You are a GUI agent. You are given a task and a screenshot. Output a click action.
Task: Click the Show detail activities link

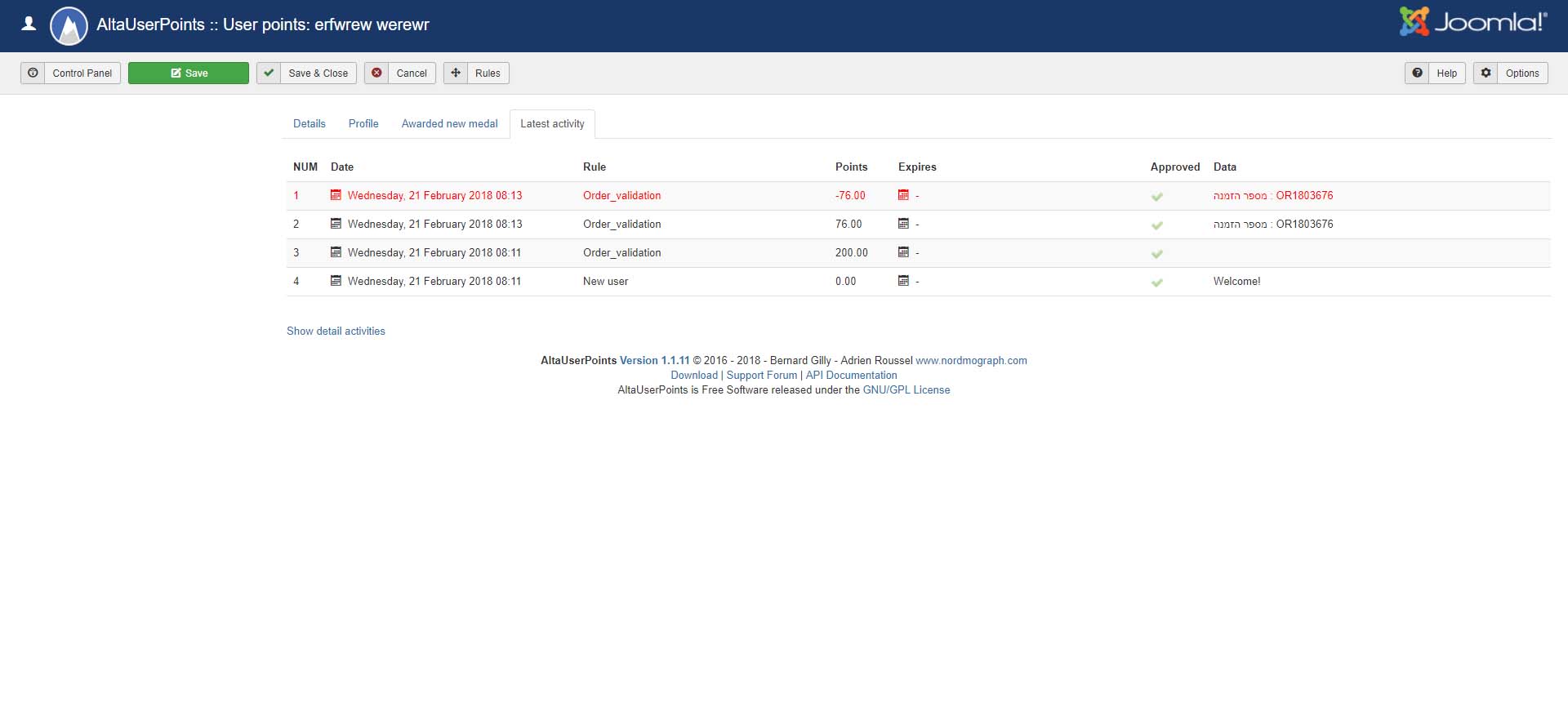pos(336,331)
